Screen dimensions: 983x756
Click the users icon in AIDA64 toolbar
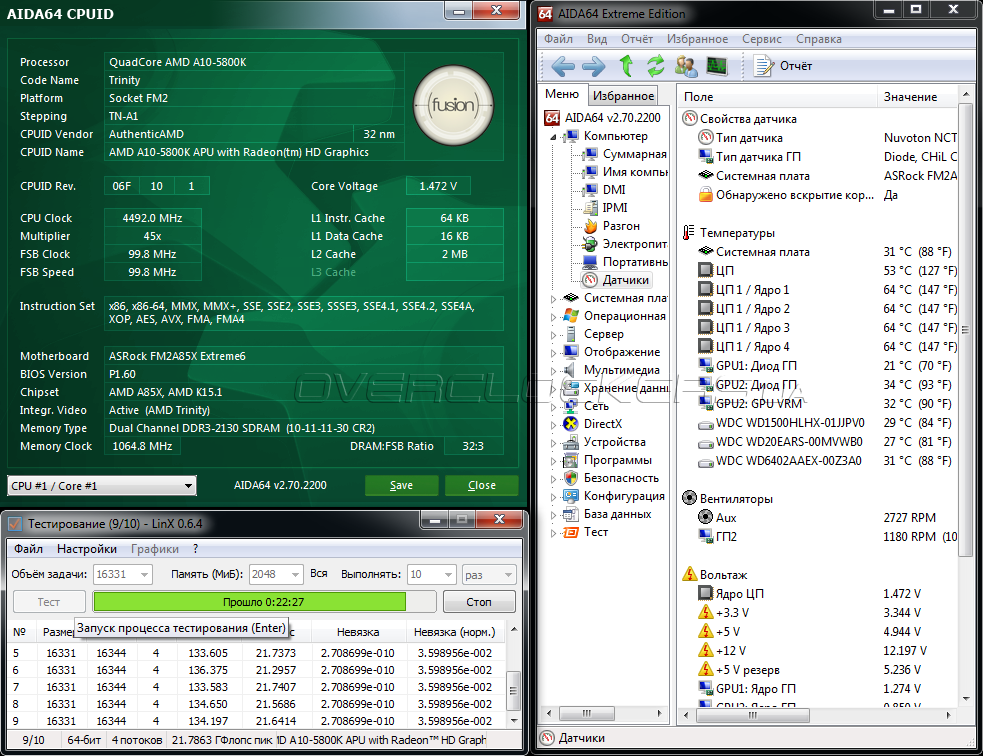tap(686, 66)
